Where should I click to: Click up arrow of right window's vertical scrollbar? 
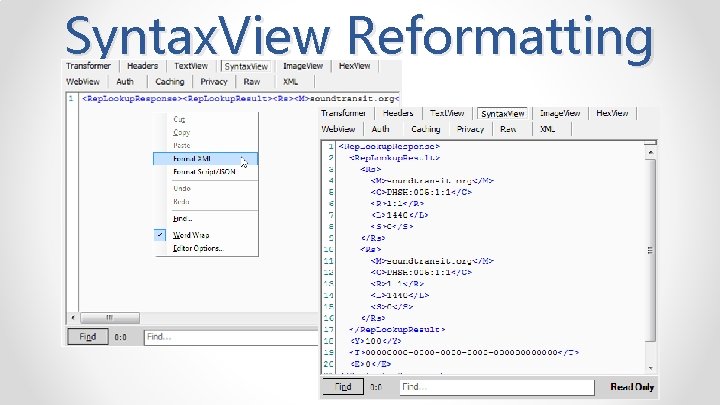click(x=650, y=152)
